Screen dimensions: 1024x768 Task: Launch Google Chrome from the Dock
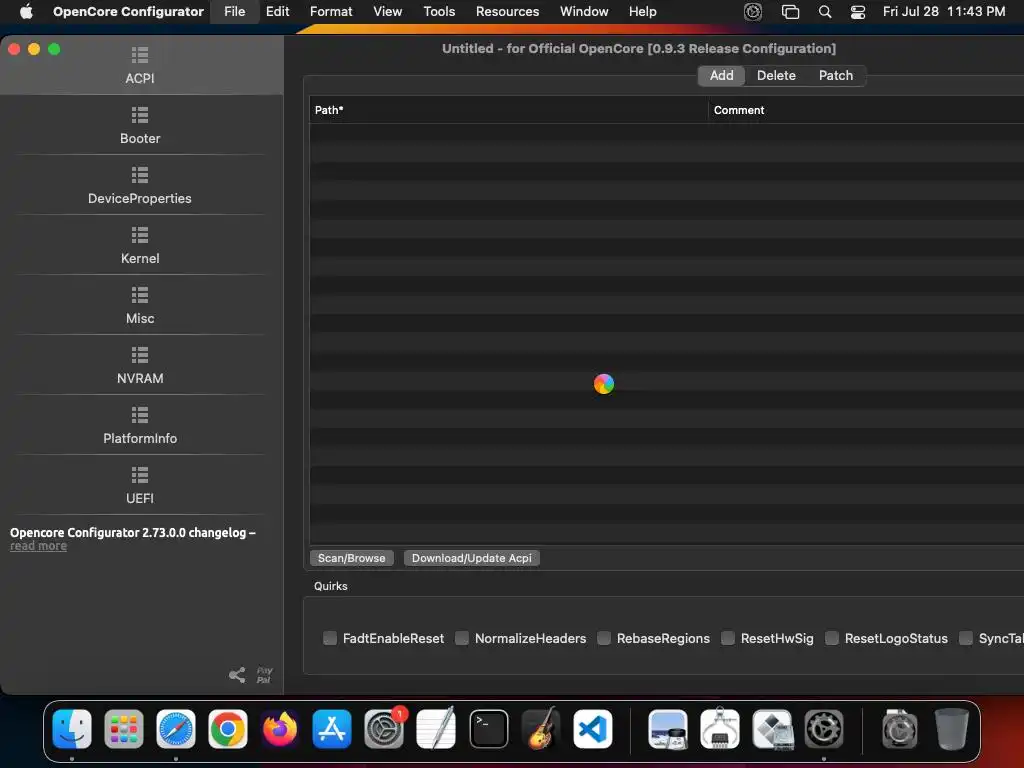coord(228,729)
